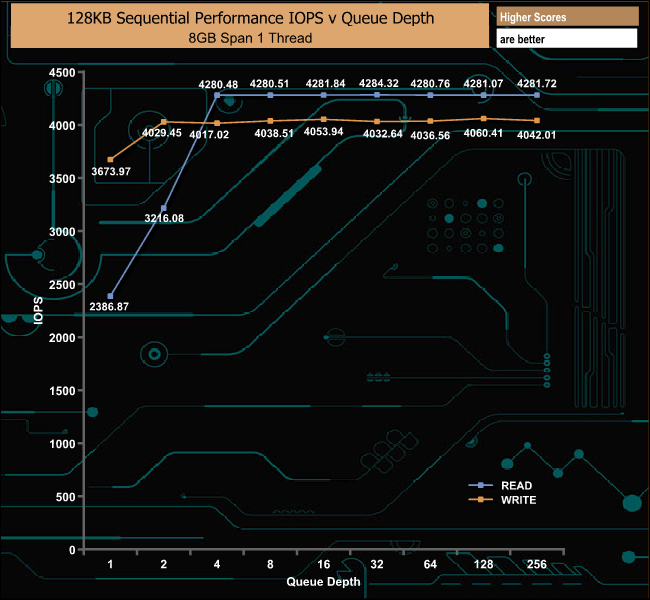Click the x-axis label 1
Image resolution: width=650 pixels, height=600 pixels.
coord(110,564)
